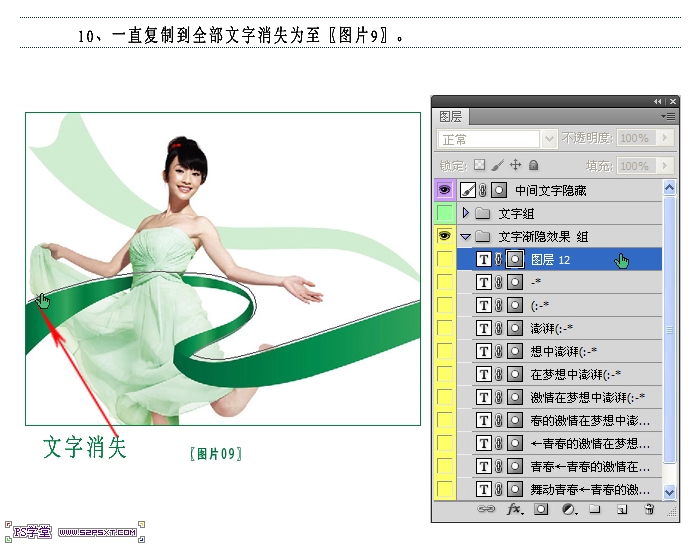
Task: Hide the 中间文字隐藏 layer via eye icon
Action: [445, 190]
